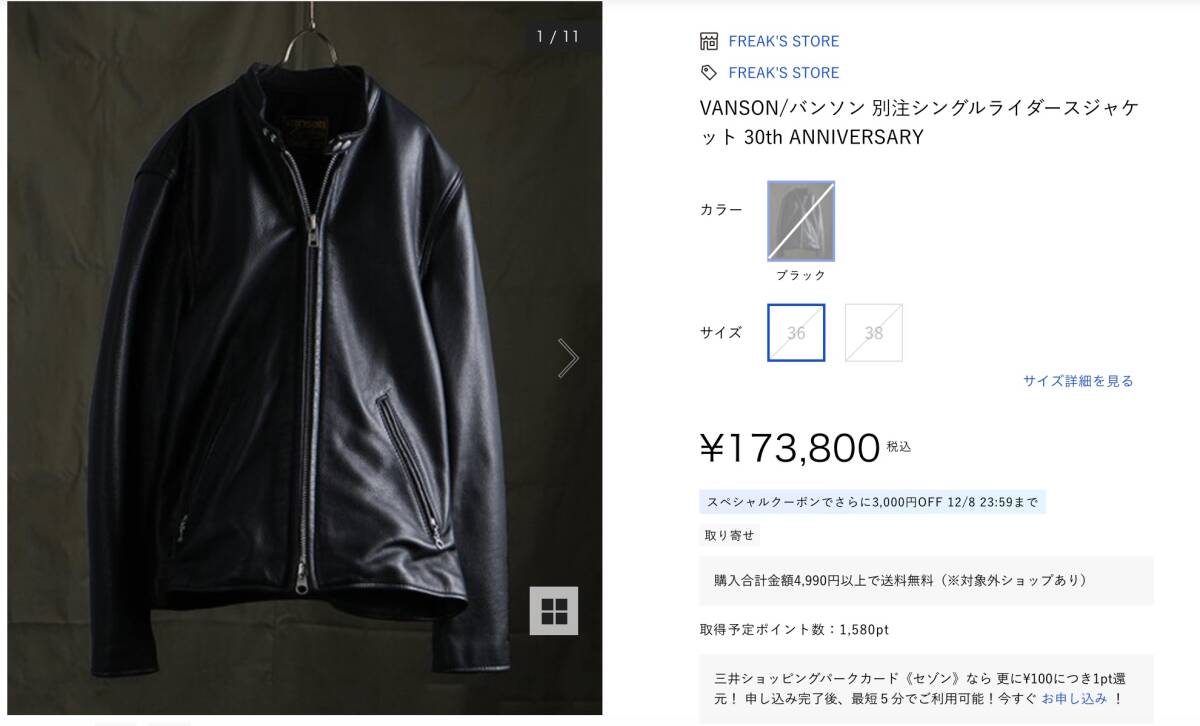Select the ブラック color swatch
Viewport: 1200px width, 726px height.
click(x=799, y=221)
